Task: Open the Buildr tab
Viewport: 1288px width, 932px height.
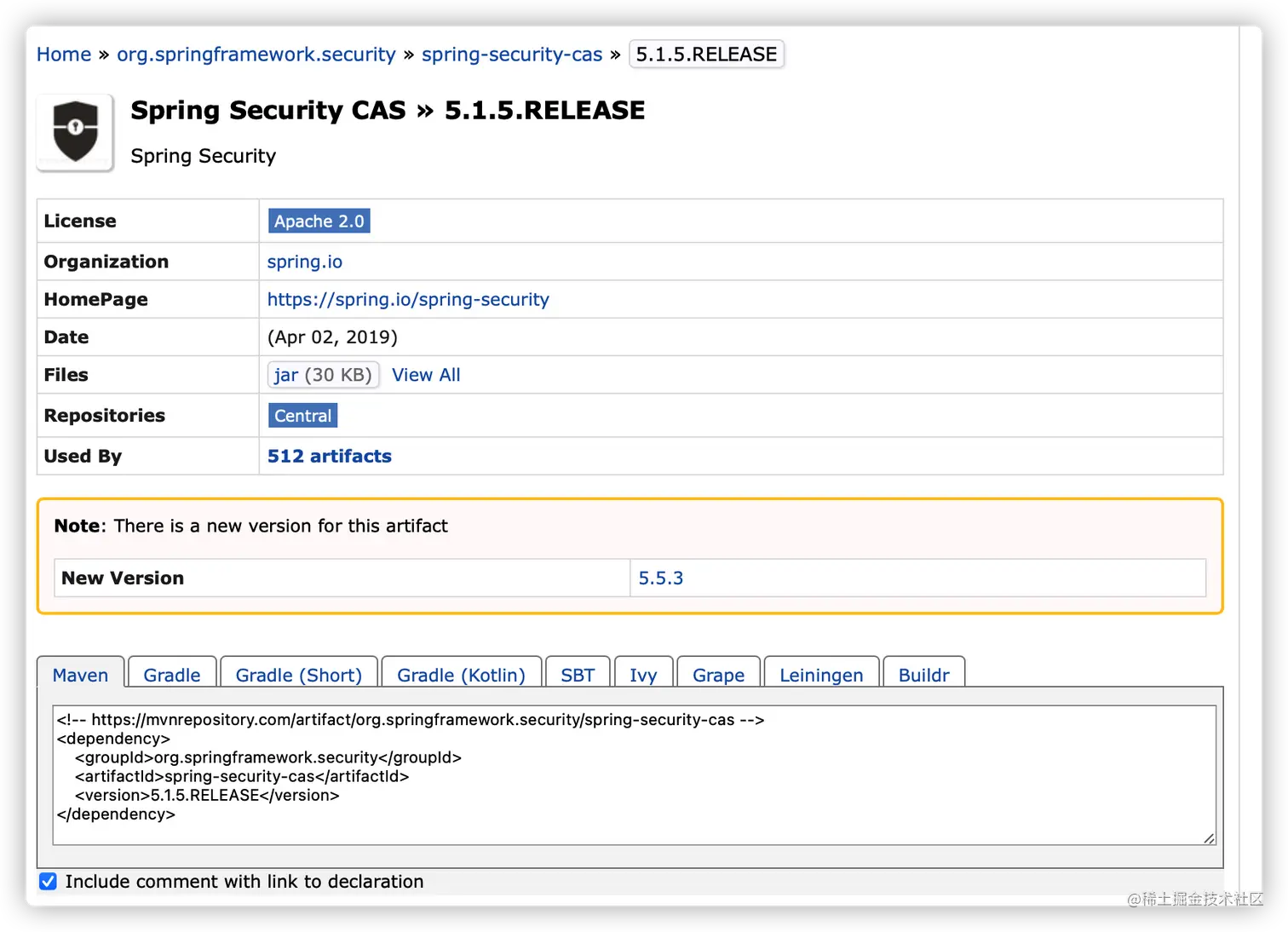Action: (923, 675)
